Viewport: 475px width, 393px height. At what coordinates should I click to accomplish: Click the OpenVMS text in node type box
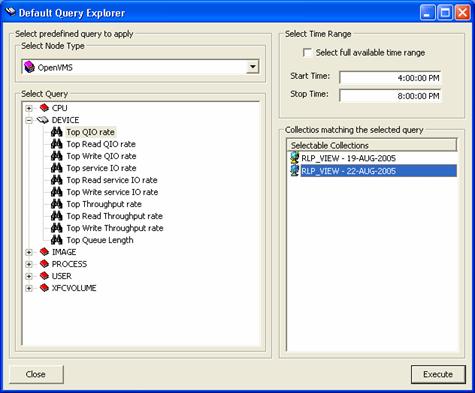coord(55,67)
